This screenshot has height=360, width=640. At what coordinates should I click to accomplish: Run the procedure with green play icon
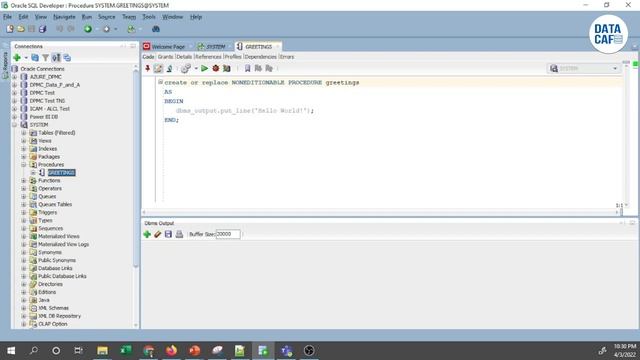[204, 69]
